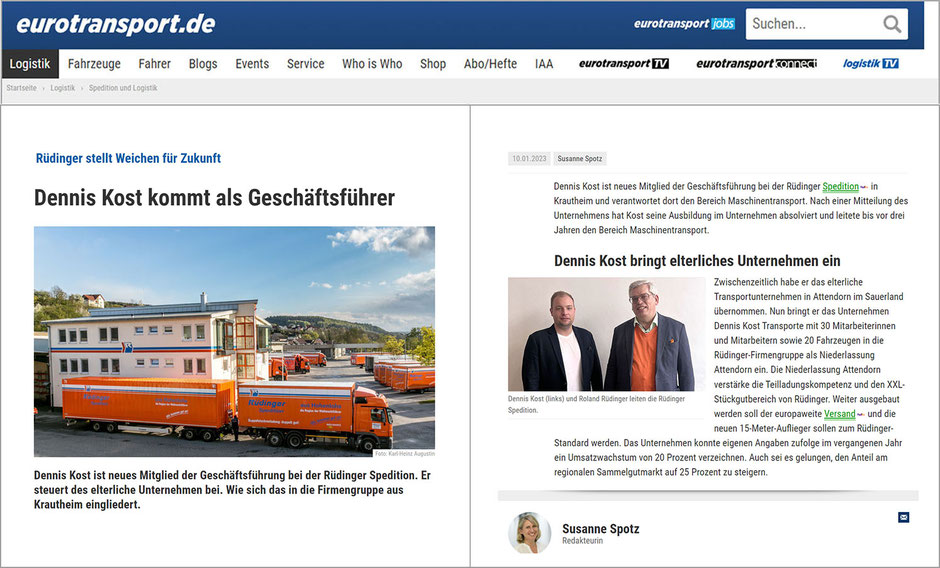Click the caption under the two-men photo
The height and width of the screenshot is (568, 940).
click(596, 404)
